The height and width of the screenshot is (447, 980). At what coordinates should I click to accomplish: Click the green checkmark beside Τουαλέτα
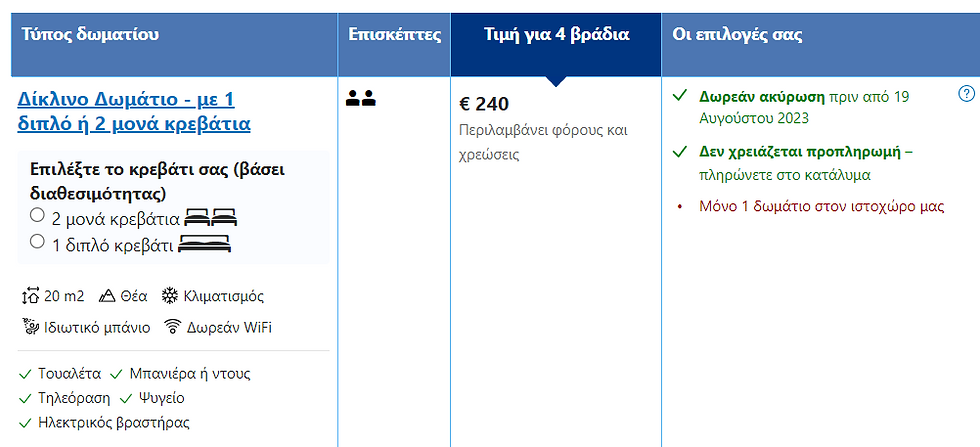(26, 374)
